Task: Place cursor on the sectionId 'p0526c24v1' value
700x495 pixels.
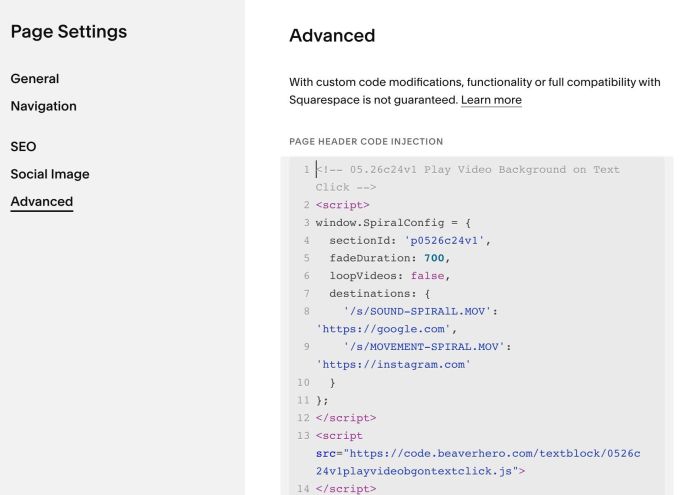Action: click(x=444, y=241)
